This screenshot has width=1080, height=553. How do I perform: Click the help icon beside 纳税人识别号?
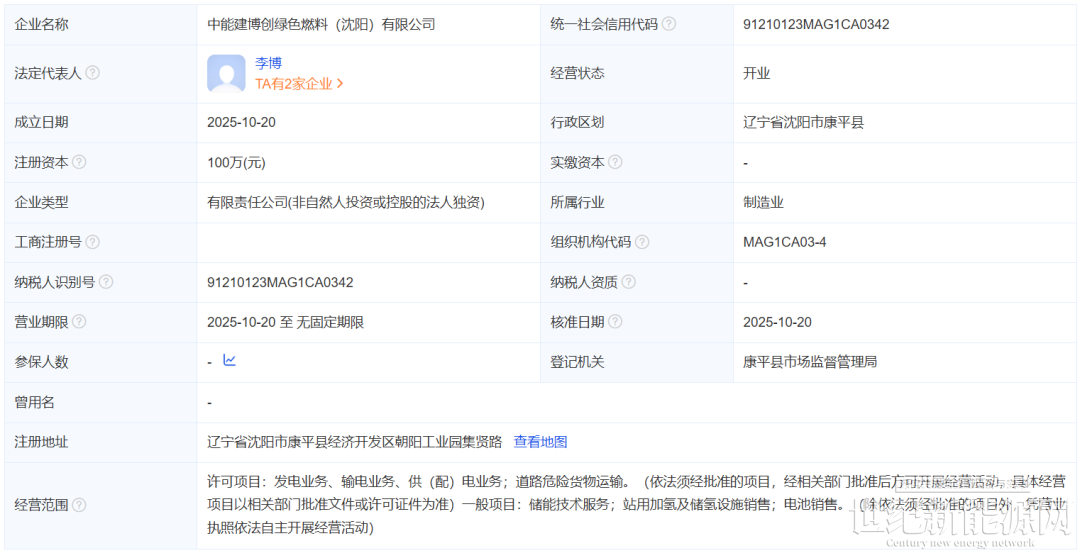106,282
